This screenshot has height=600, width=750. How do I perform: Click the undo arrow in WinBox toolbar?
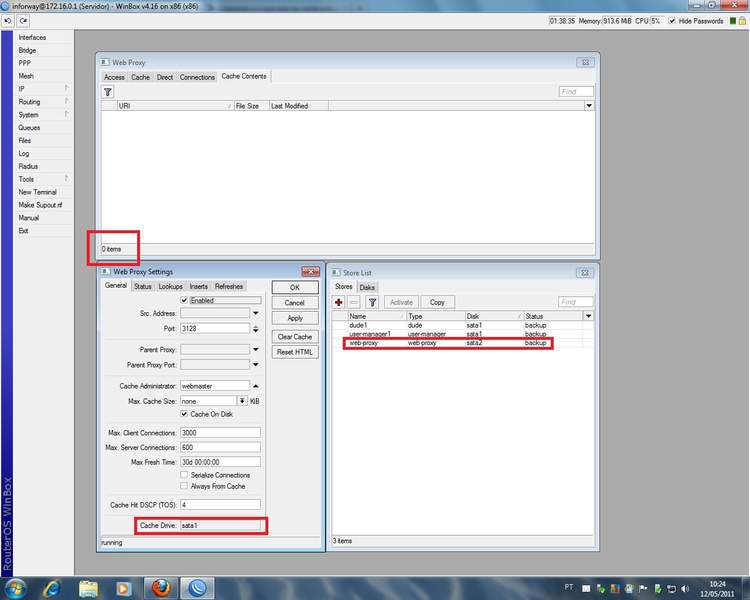click(8, 21)
